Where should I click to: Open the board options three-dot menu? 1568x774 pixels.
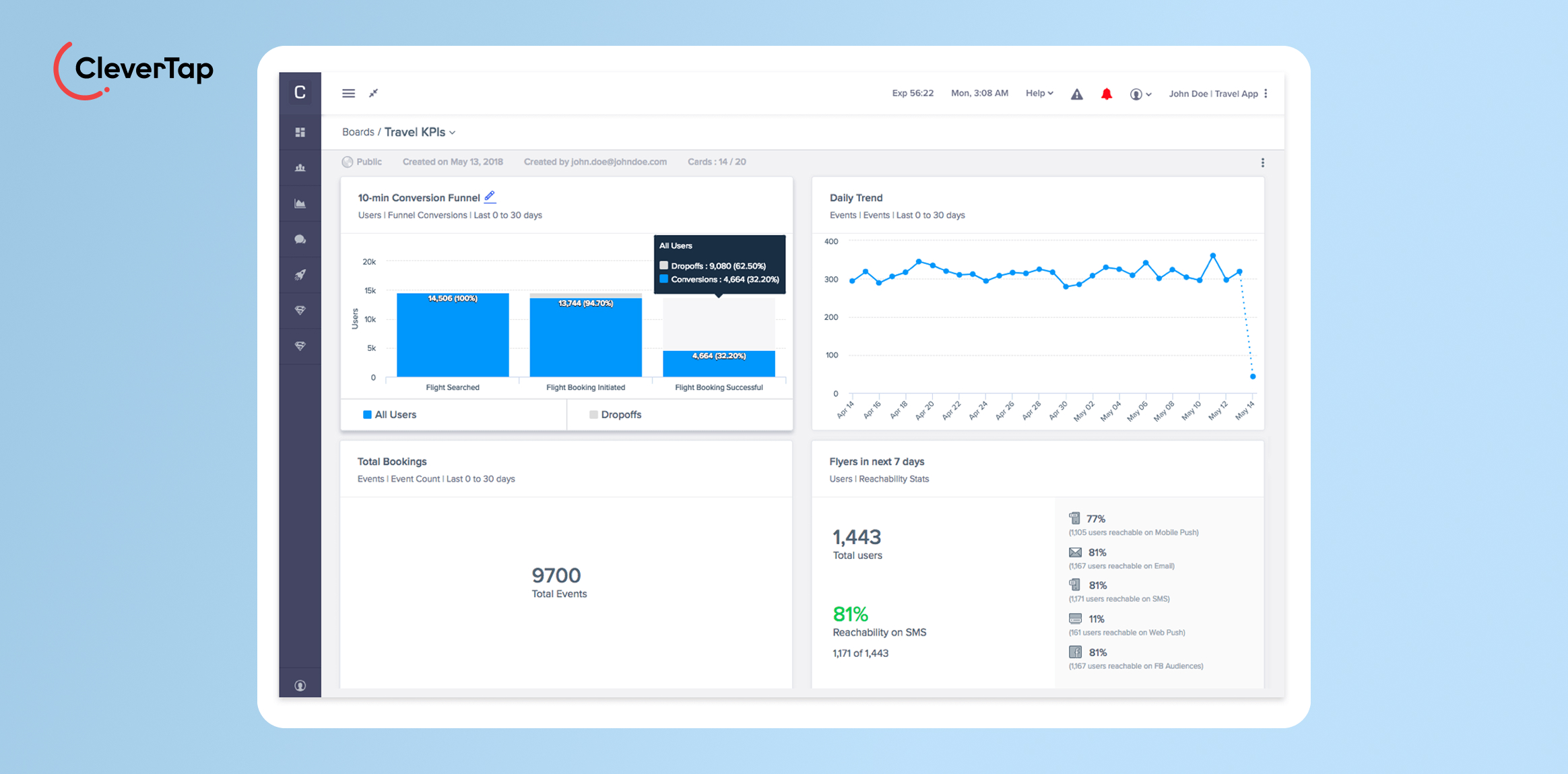click(1263, 163)
